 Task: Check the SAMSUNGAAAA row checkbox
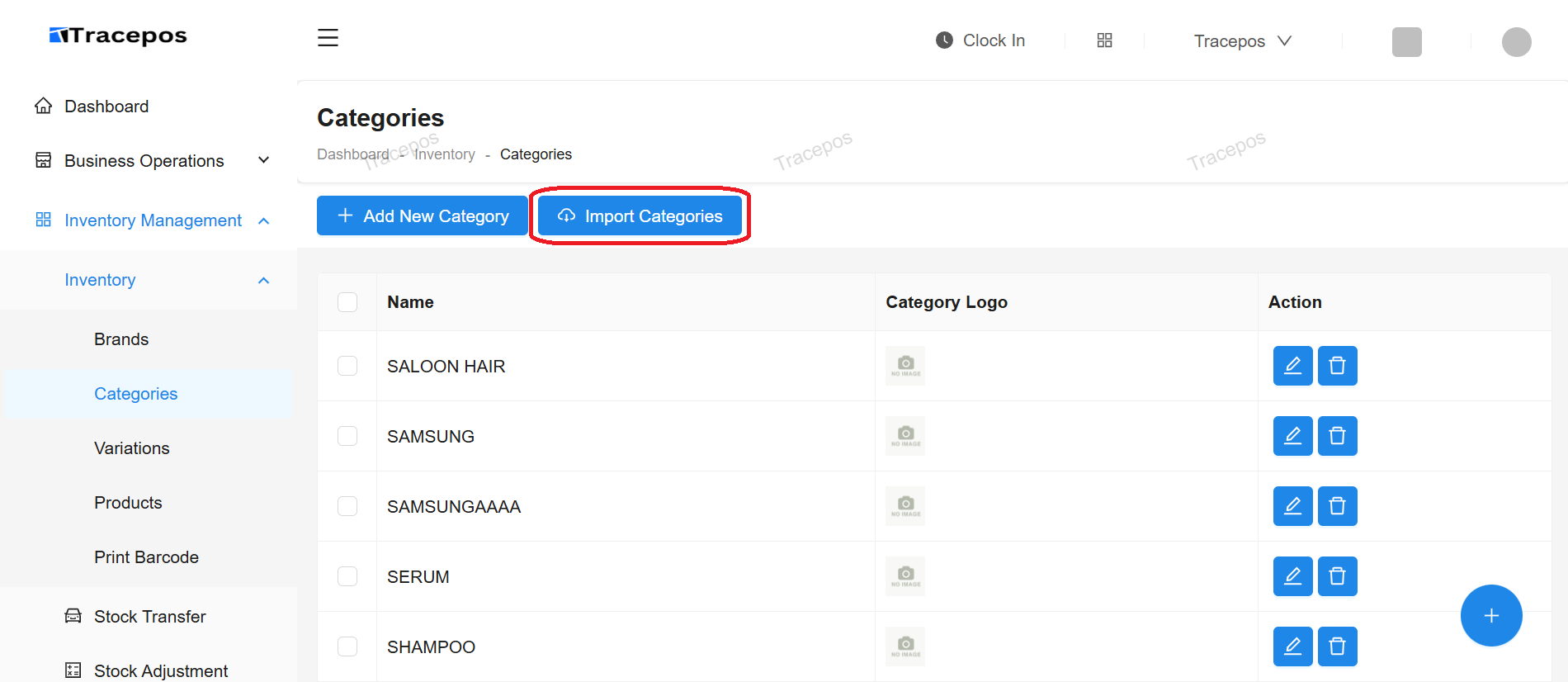[347, 506]
